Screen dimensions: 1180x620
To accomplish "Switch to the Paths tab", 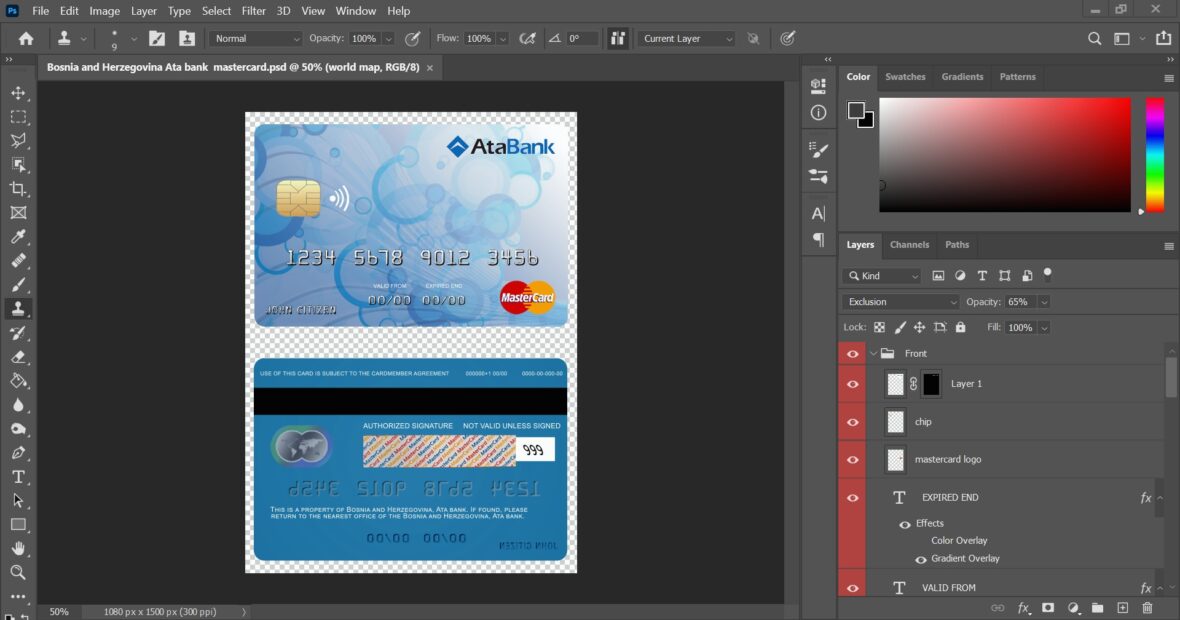I will tap(957, 245).
